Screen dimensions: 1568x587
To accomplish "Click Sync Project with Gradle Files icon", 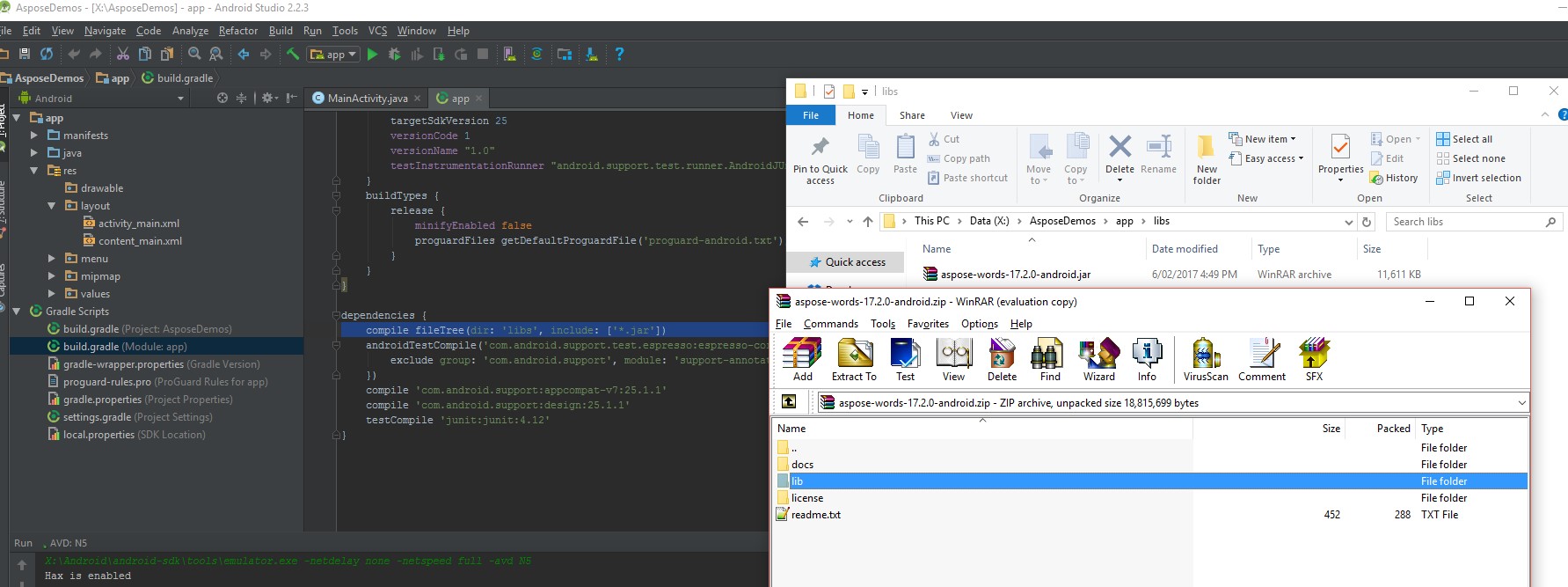I will 536,55.
